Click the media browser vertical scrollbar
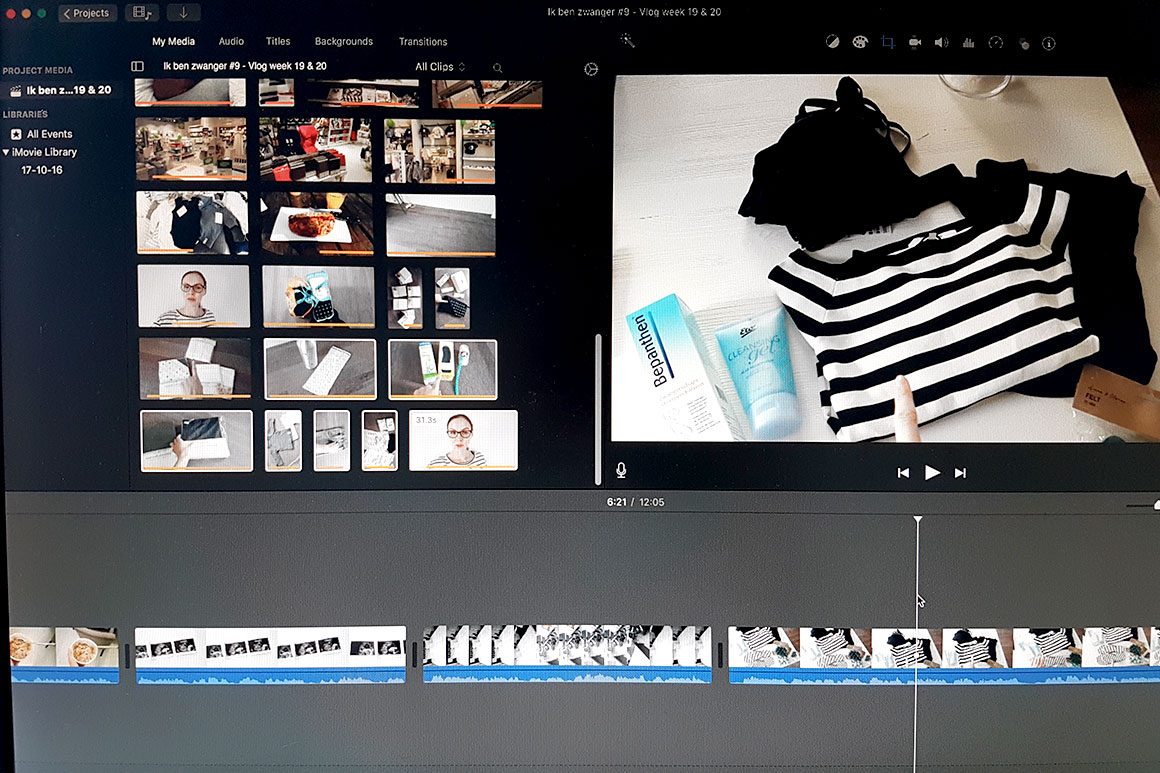Viewport: 1160px width, 773px height. point(598,409)
